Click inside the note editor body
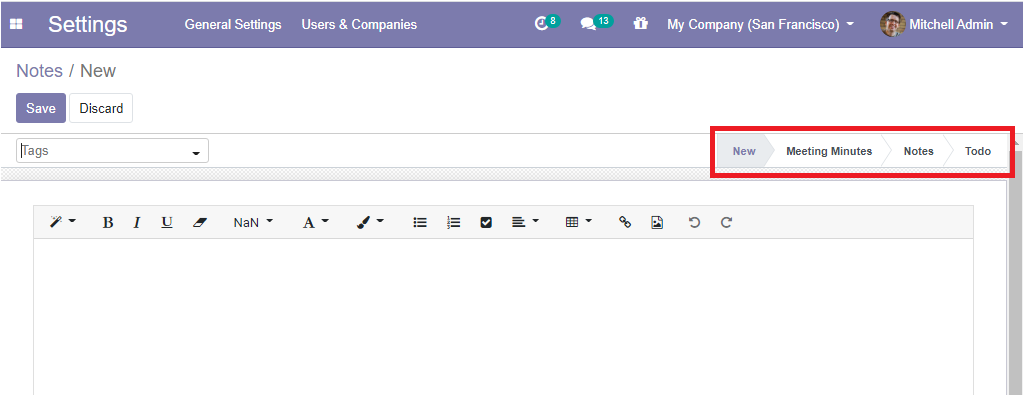1024x396 pixels. (503, 317)
